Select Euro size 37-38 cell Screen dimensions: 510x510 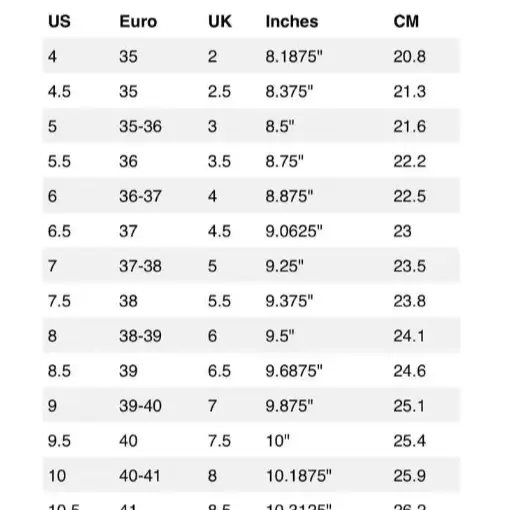point(140,266)
